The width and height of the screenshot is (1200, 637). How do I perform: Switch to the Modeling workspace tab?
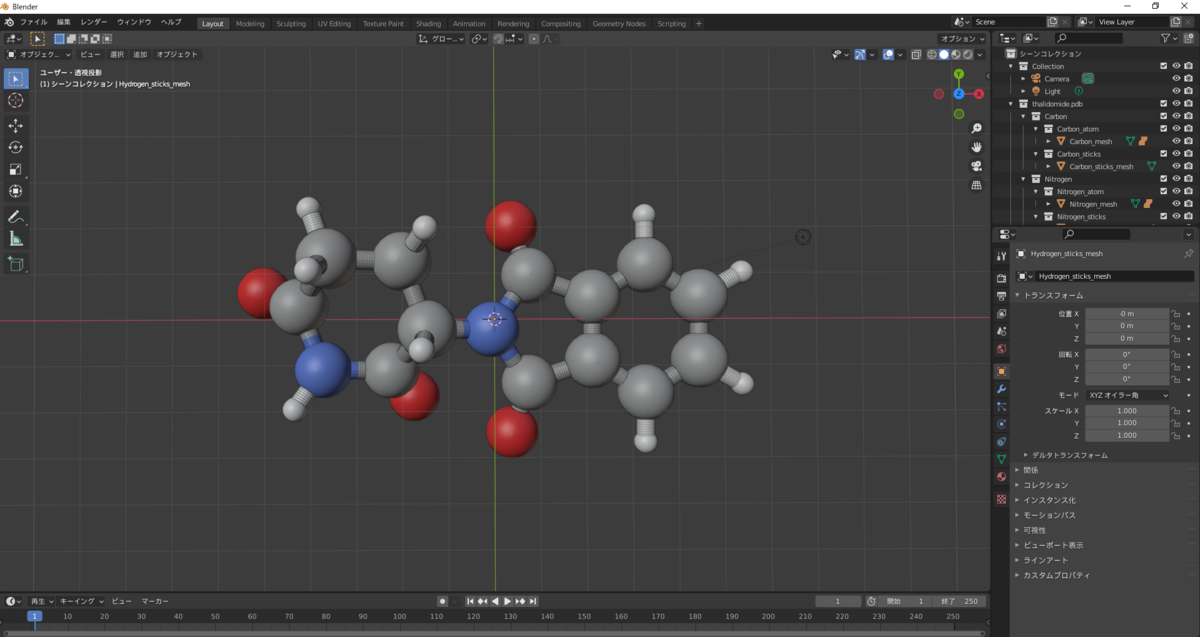[x=250, y=23]
